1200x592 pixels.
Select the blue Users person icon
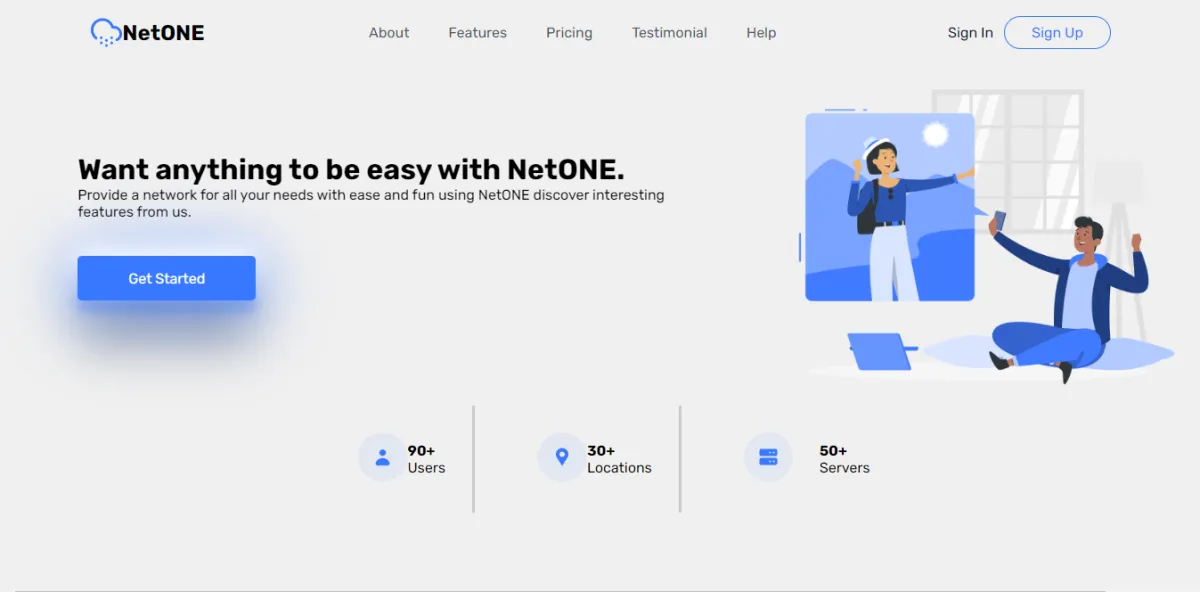pyautogui.click(x=381, y=457)
